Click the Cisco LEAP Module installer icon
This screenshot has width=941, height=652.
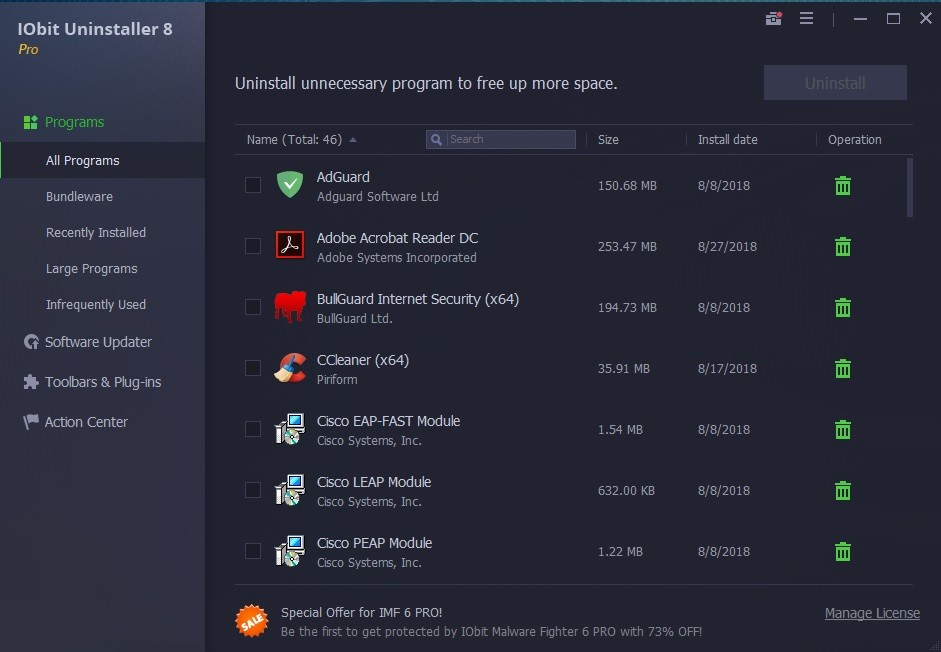coord(290,490)
